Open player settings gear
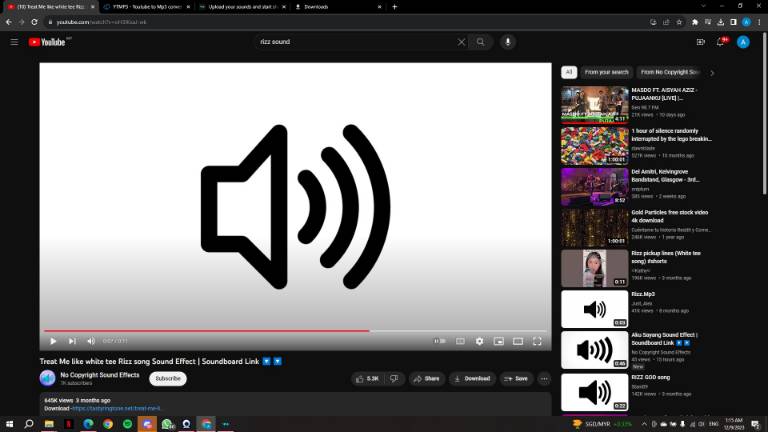The image size is (768, 432). pos(480,341)
